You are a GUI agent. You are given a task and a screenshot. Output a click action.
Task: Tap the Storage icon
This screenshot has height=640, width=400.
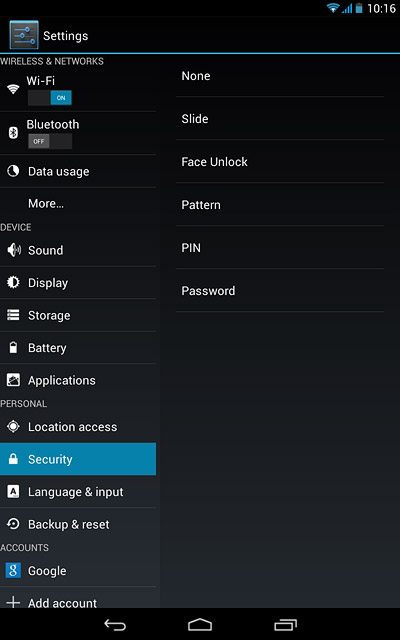pos(13,315)
